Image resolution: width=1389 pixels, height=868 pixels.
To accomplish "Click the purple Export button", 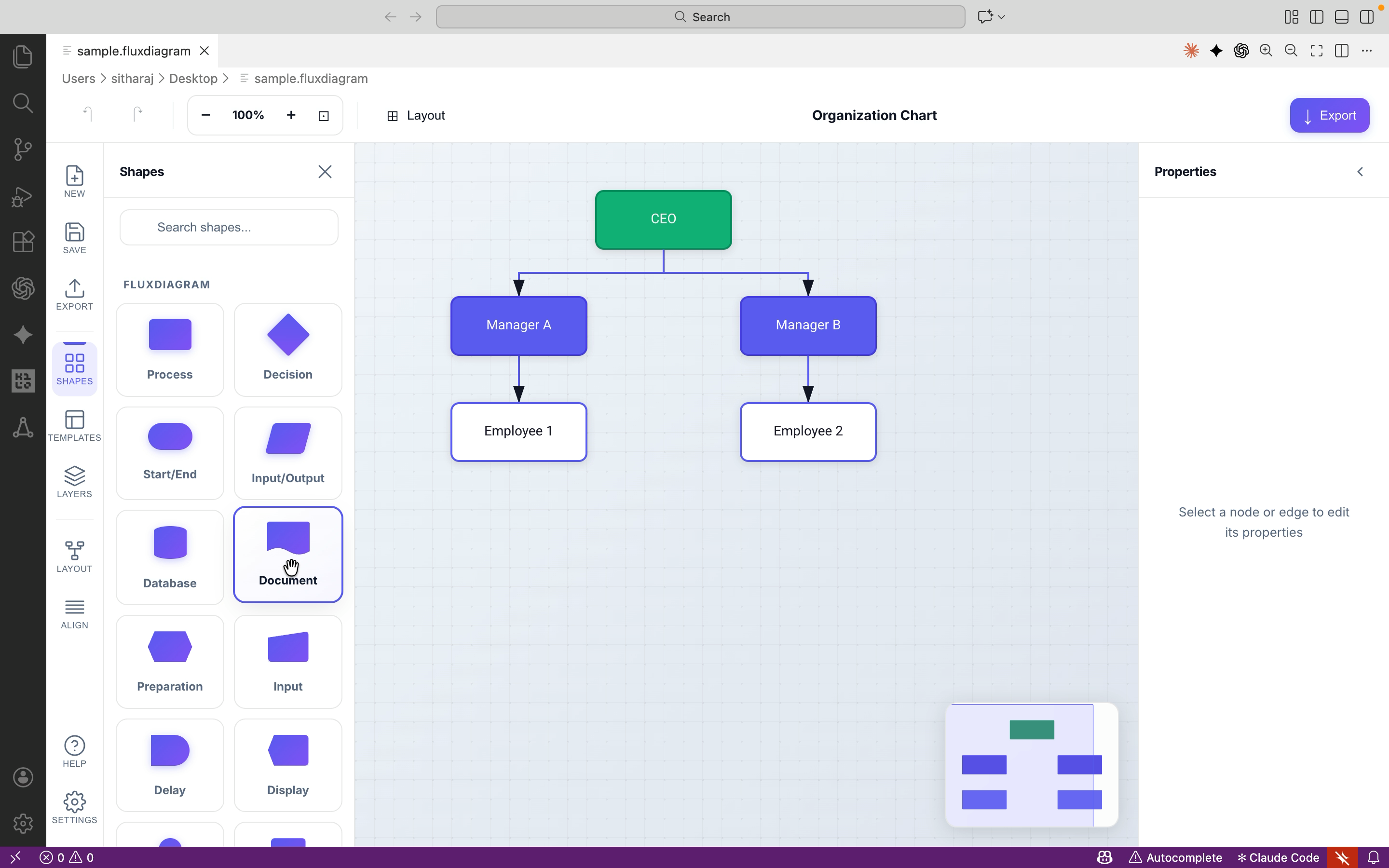I will (1329, 115).
